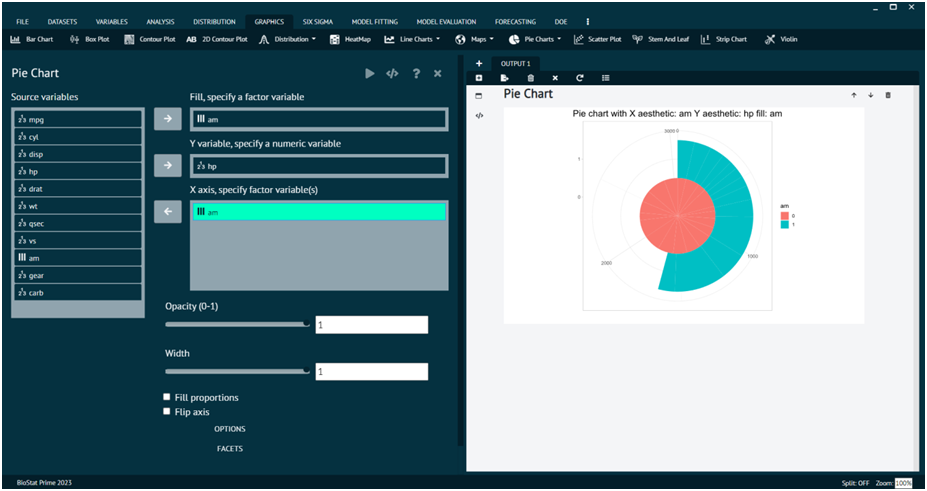Switch to the DOE tab
This screenshot has height=491, width=927.
[x=560, y=22]
